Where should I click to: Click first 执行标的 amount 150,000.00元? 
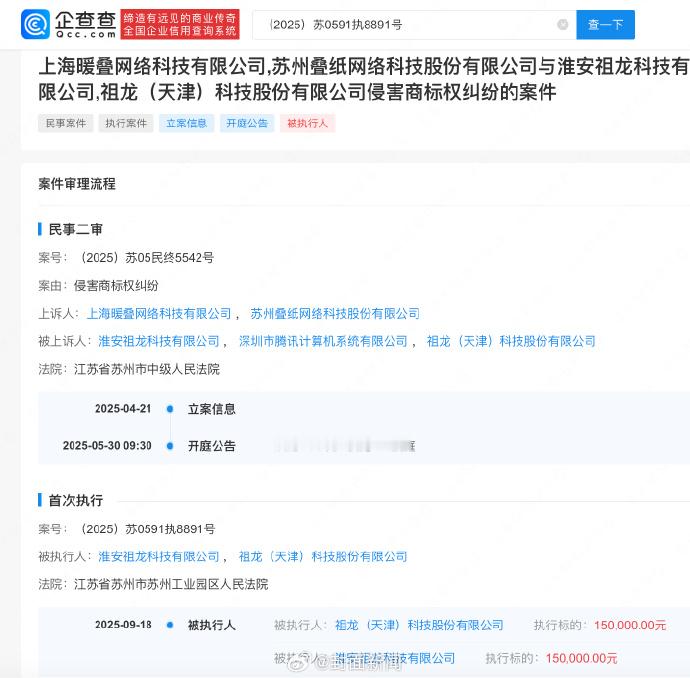630,625
